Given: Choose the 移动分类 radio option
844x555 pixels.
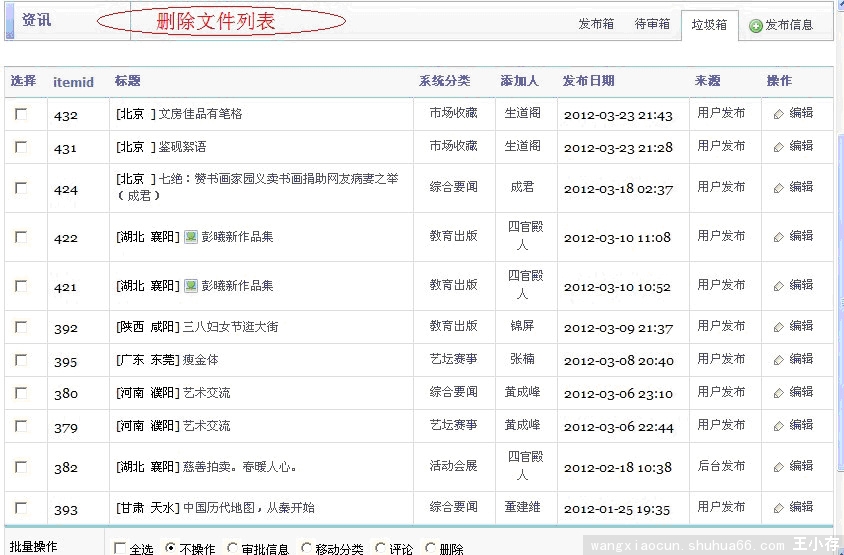Looking at the screenshot, I should pos(307,548).
